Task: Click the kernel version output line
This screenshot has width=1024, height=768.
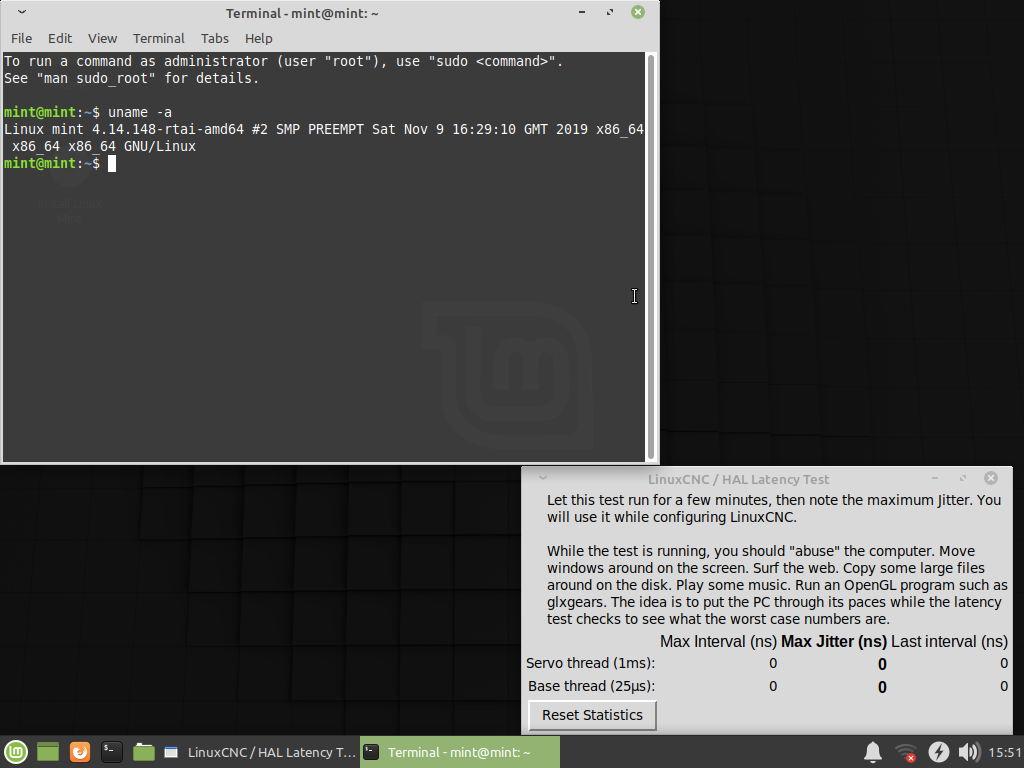Action: coord(324,138)
